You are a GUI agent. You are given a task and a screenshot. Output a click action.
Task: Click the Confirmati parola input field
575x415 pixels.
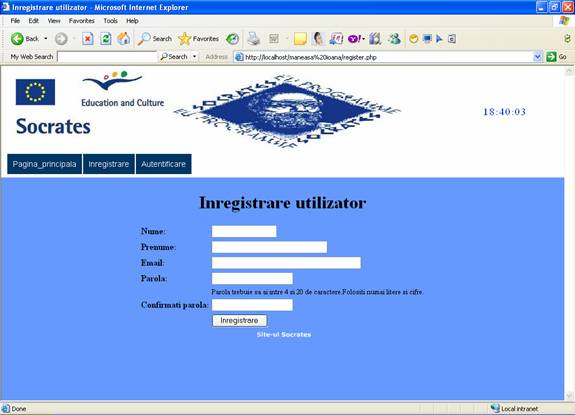[252, 305]
